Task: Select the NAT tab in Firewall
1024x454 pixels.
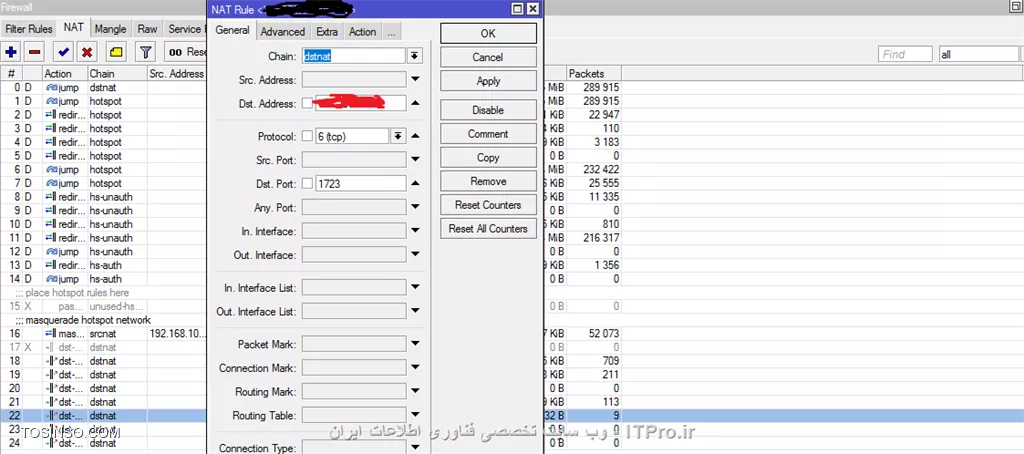Action: [73, 27]
